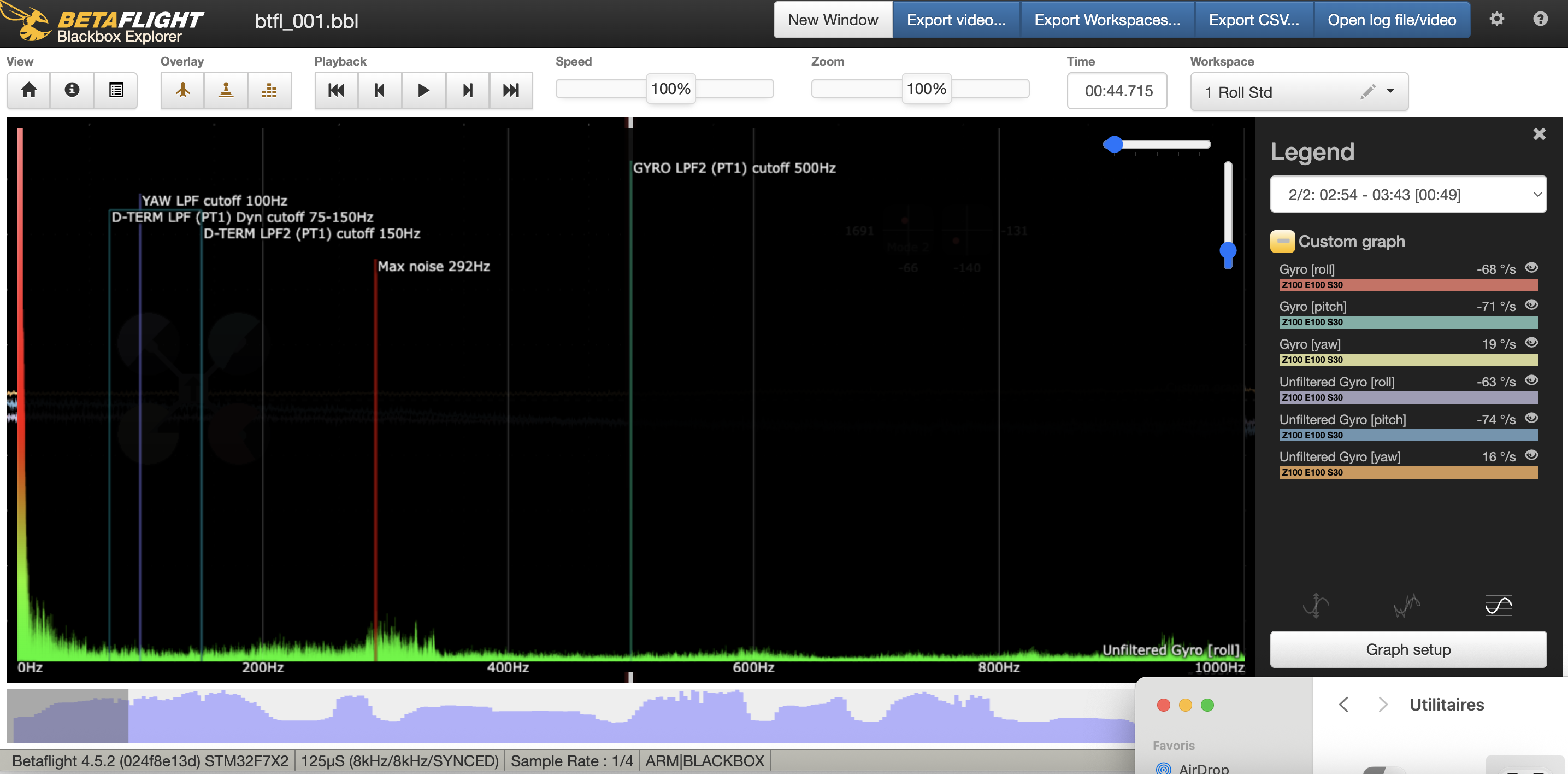Viewport: 1568px width, 774px height.
Task: Click the analyser vertical zoom slider handle
Action: 1228,251
